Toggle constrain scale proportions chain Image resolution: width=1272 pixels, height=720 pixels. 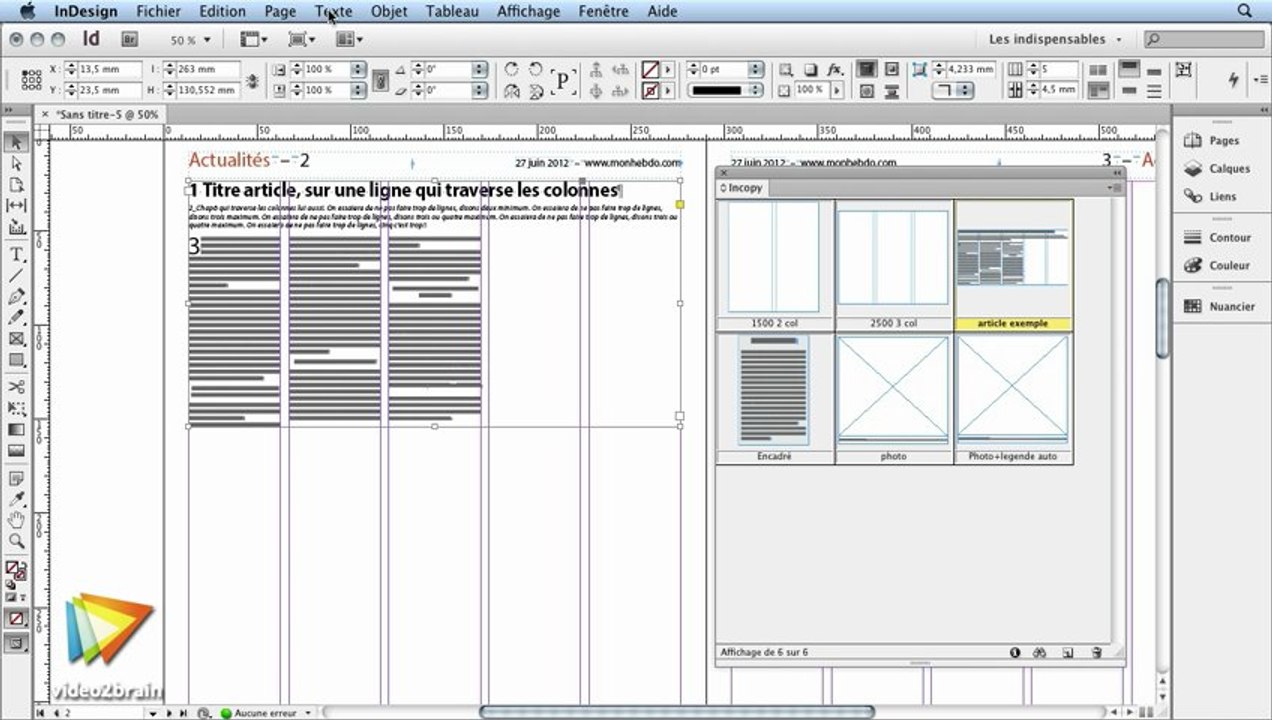380,80
